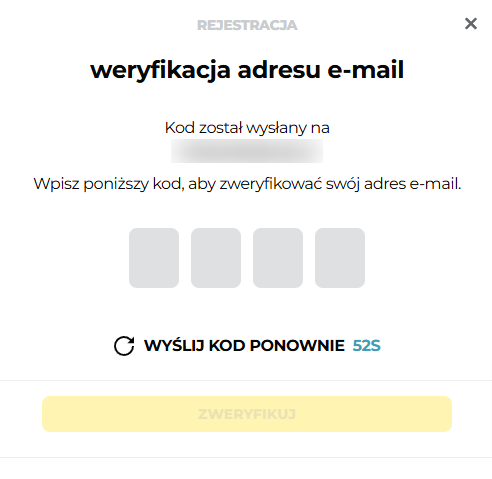Click the blurred email address
The image size is (492, 479).
pyautogui.click(x=247, y=151)
